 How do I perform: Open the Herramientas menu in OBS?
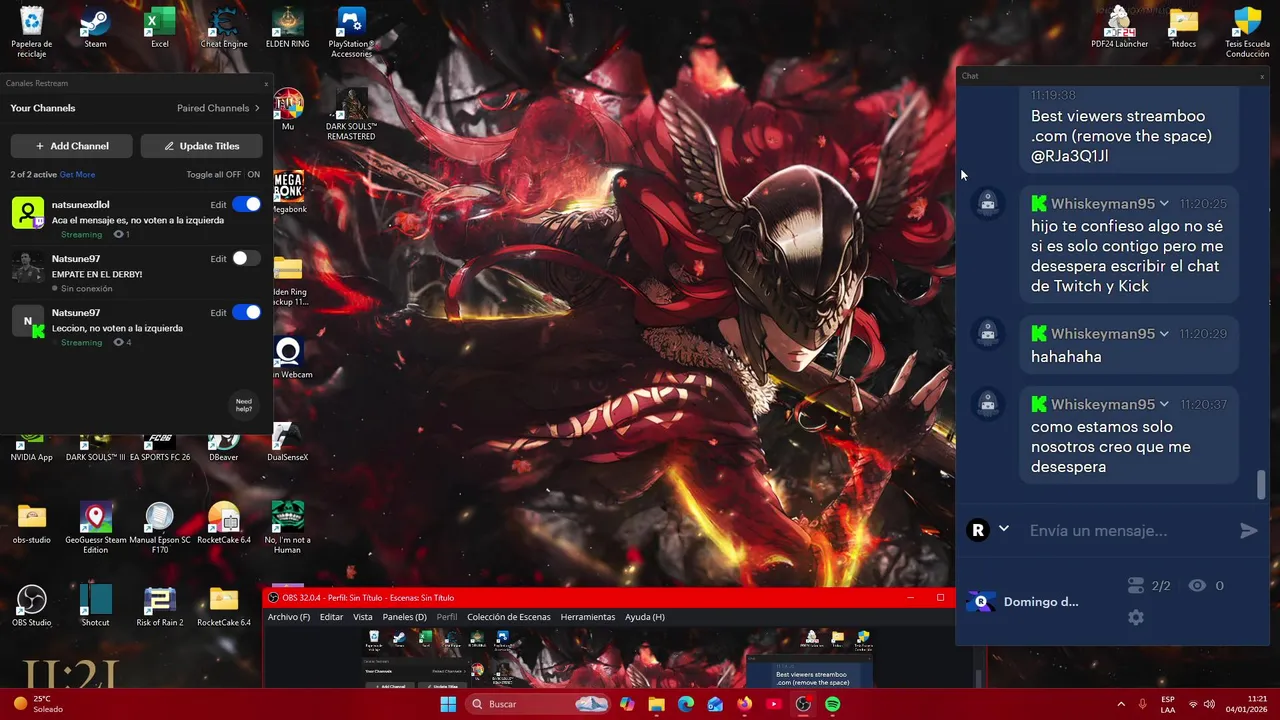point(588,617)
